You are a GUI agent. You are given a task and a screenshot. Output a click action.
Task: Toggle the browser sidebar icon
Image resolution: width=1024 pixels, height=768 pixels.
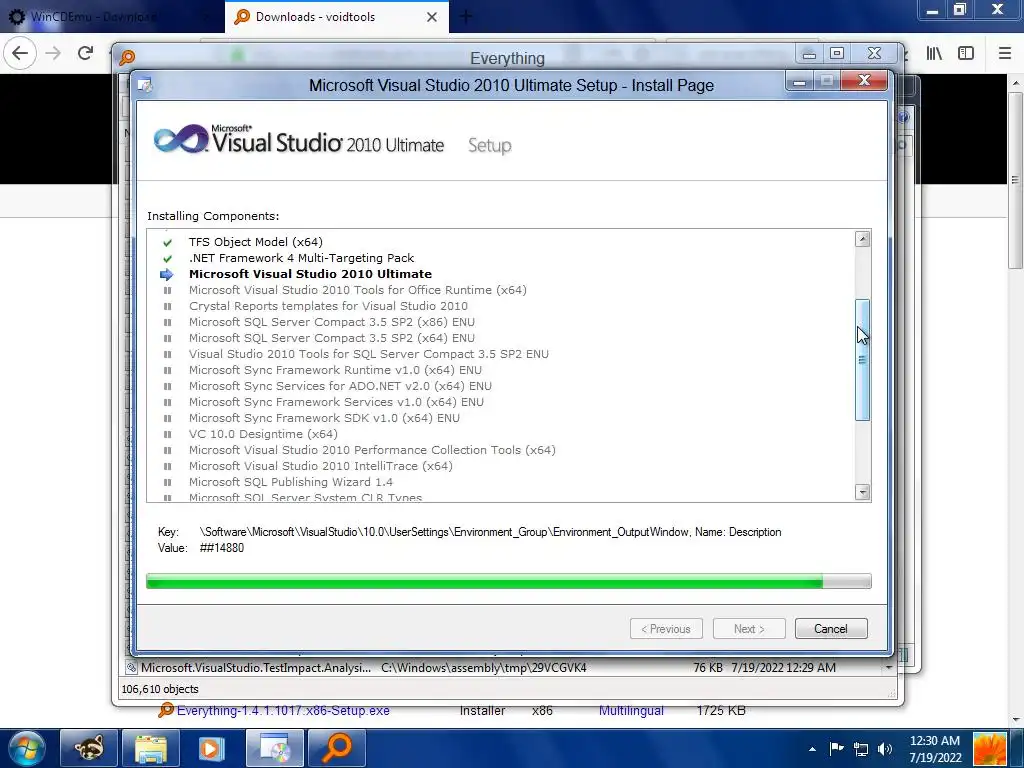tap(966, 53)
